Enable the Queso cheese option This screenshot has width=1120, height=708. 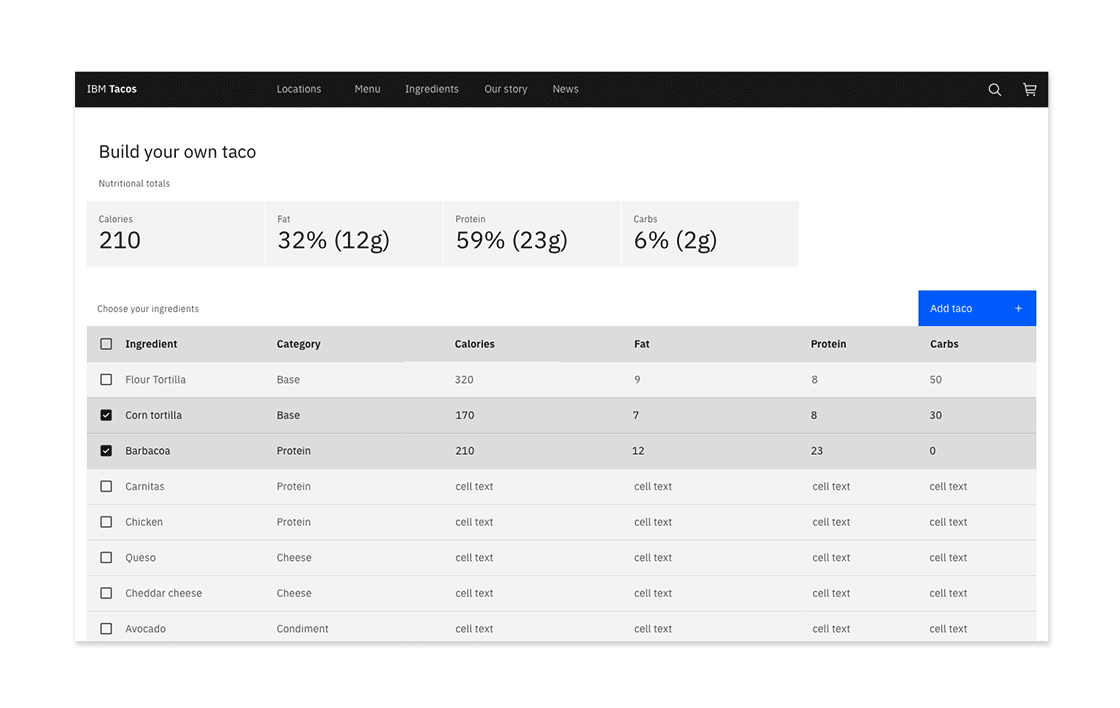pyautogui.click(x=106, y=557)
